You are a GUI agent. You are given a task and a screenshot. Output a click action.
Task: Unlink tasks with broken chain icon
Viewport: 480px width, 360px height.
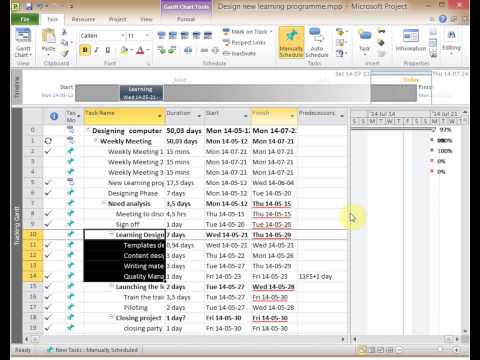click(215, 50)
